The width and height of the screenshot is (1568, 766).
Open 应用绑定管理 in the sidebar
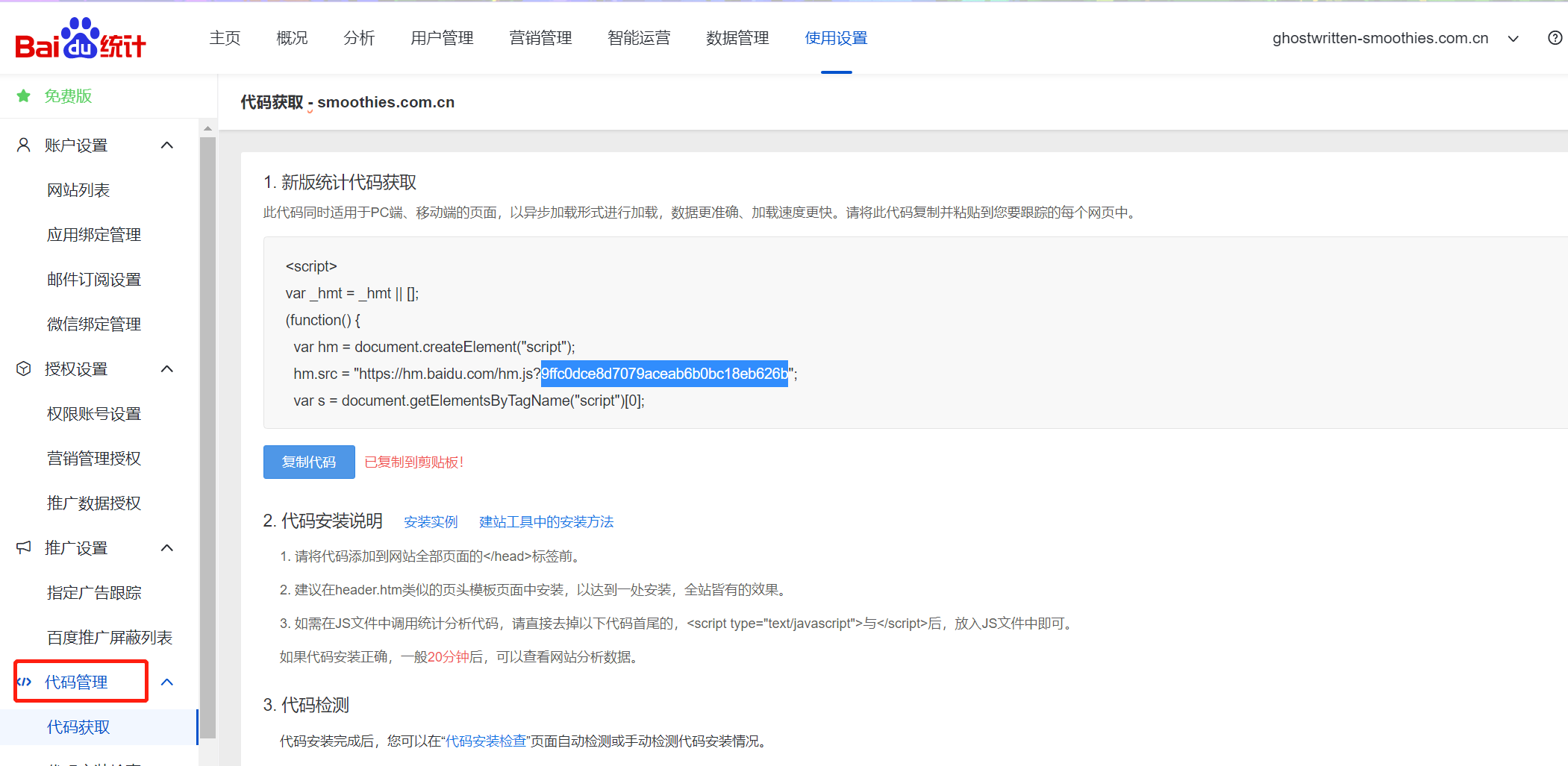click(94, 235)
